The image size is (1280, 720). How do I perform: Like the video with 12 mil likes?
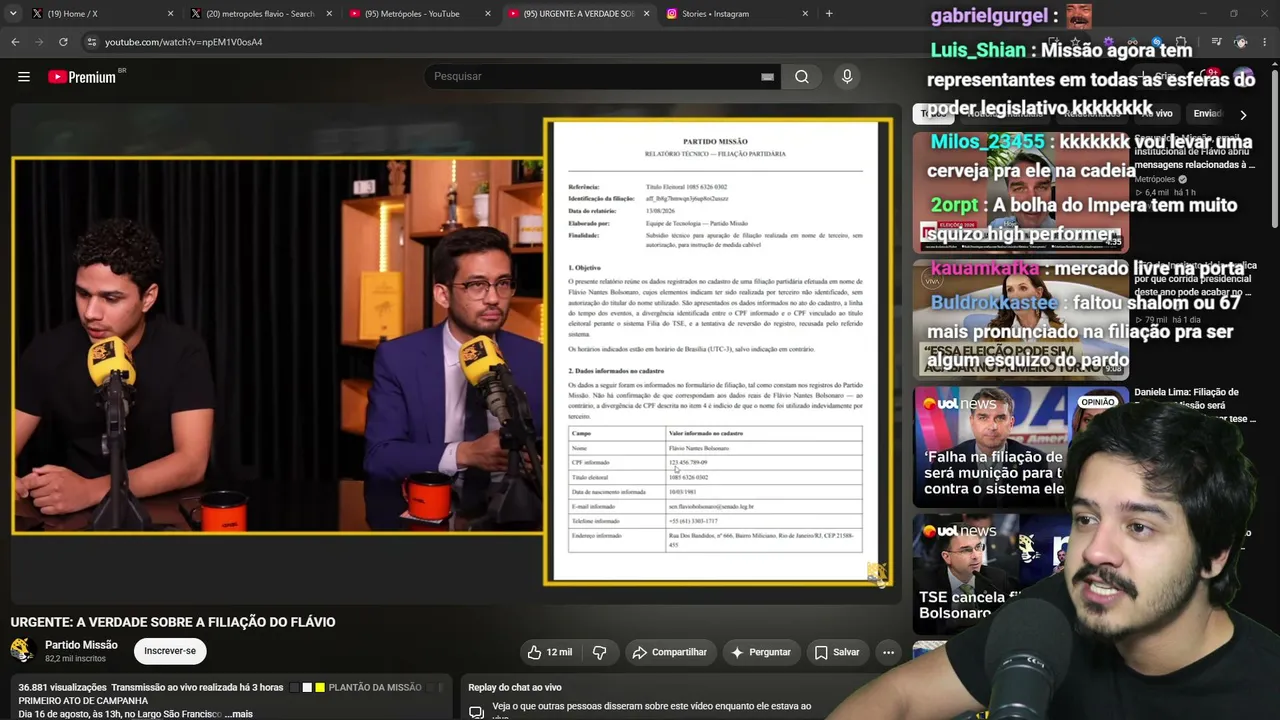(x=550, y=652)
